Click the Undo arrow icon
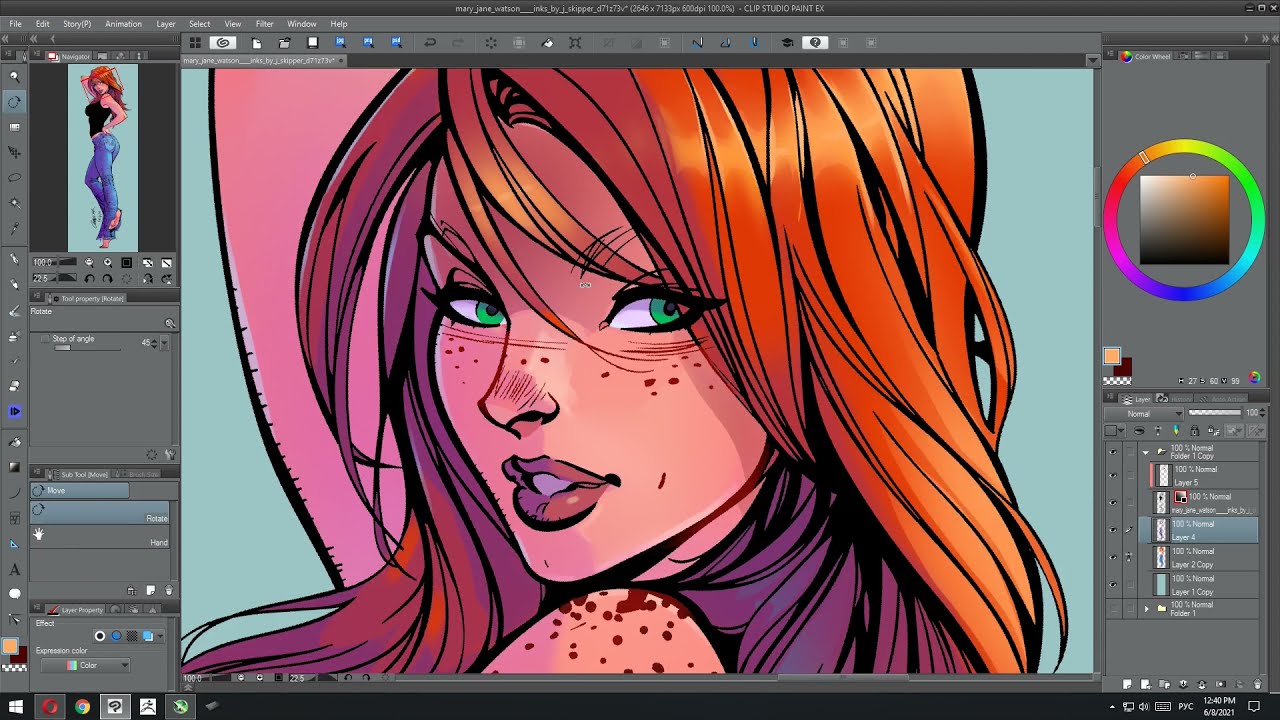Image resolution: width=1280 pixels, height=720 pixels. click(x=430, y=43)
